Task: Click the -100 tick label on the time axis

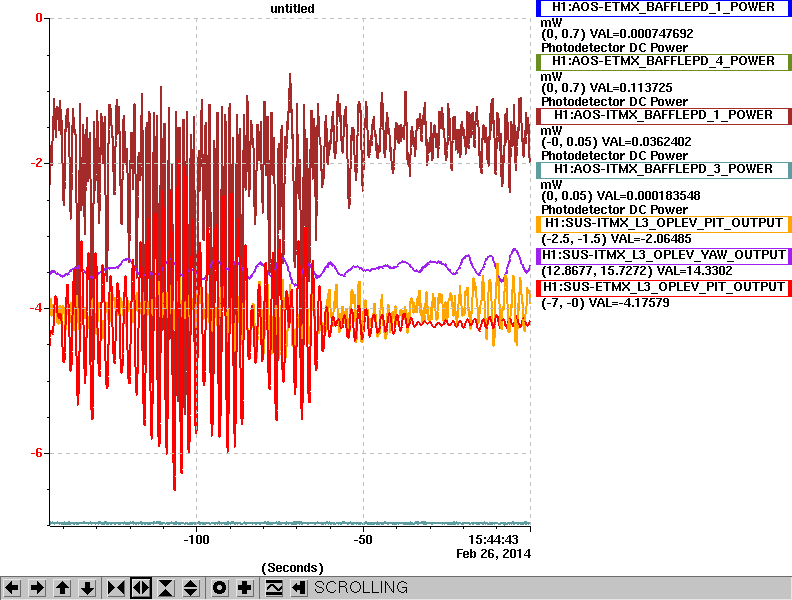Action: (x=196, y=540)
